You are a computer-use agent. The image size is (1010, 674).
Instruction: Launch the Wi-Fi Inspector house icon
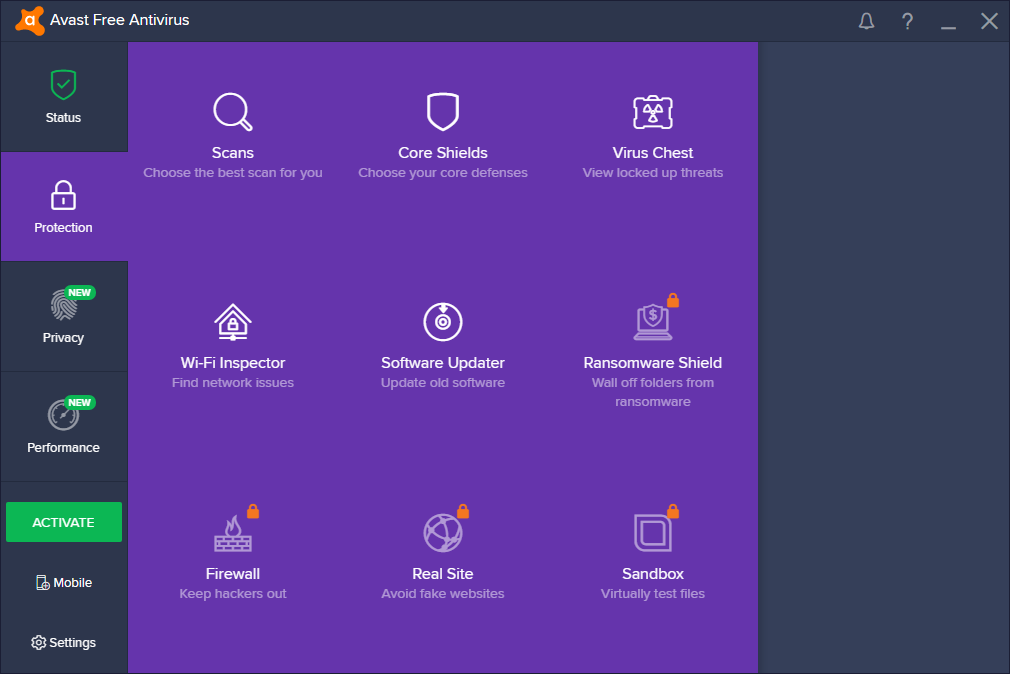coord(233,322)
